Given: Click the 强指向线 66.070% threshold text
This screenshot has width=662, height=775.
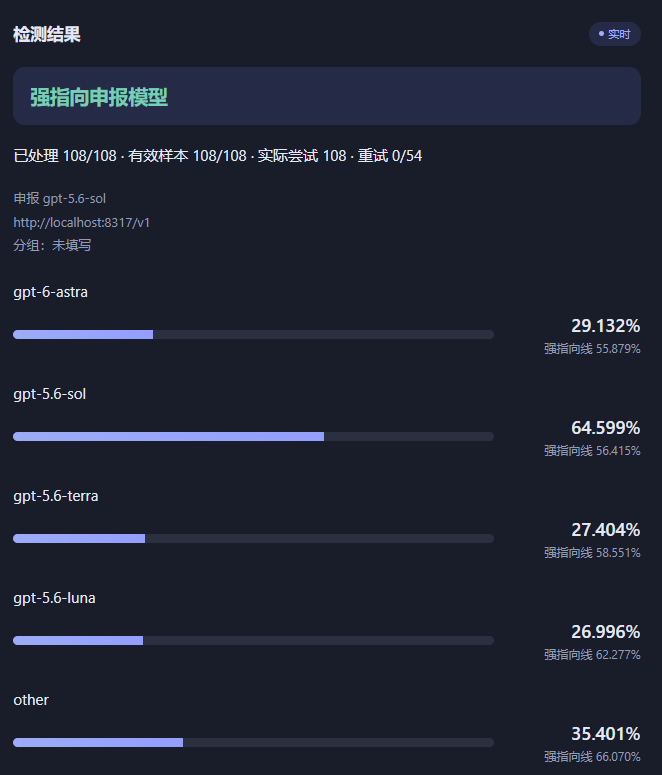Looking at the screenshot, I should [592, 756].
